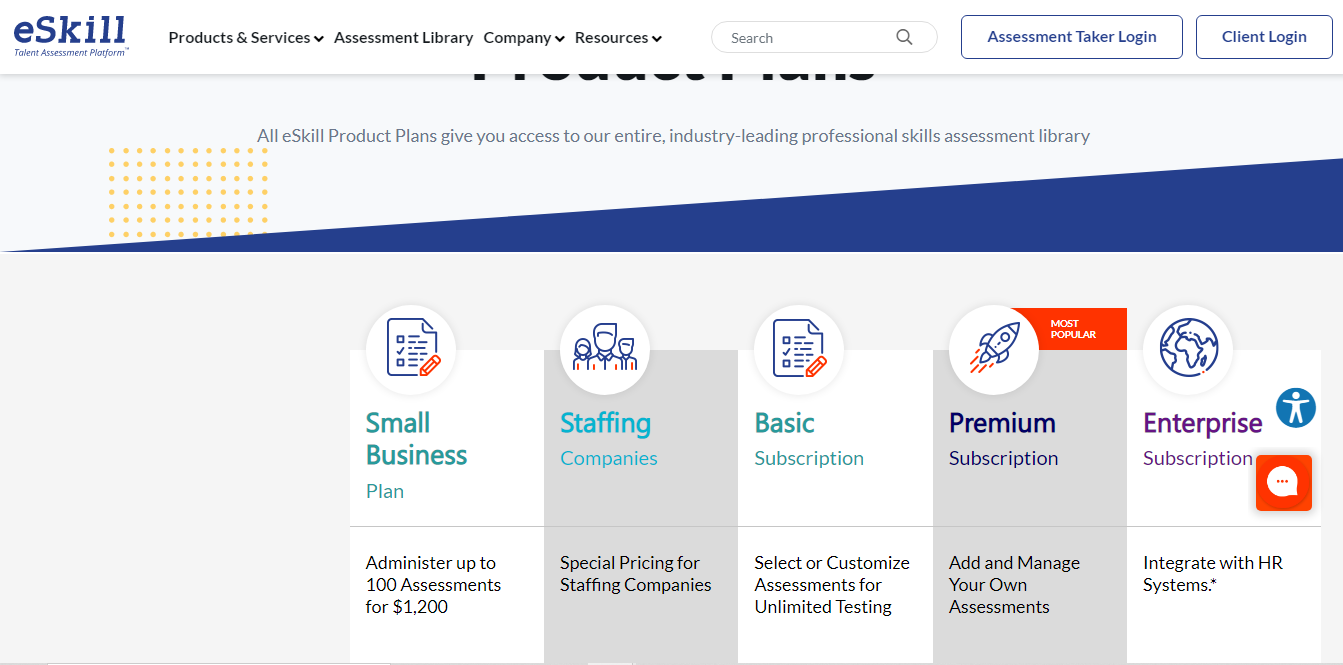Image resolution: width=1343 pixels, height=665 pixels.
Task: Expand the Resources dropdown menu
Action: coord(618,38)
